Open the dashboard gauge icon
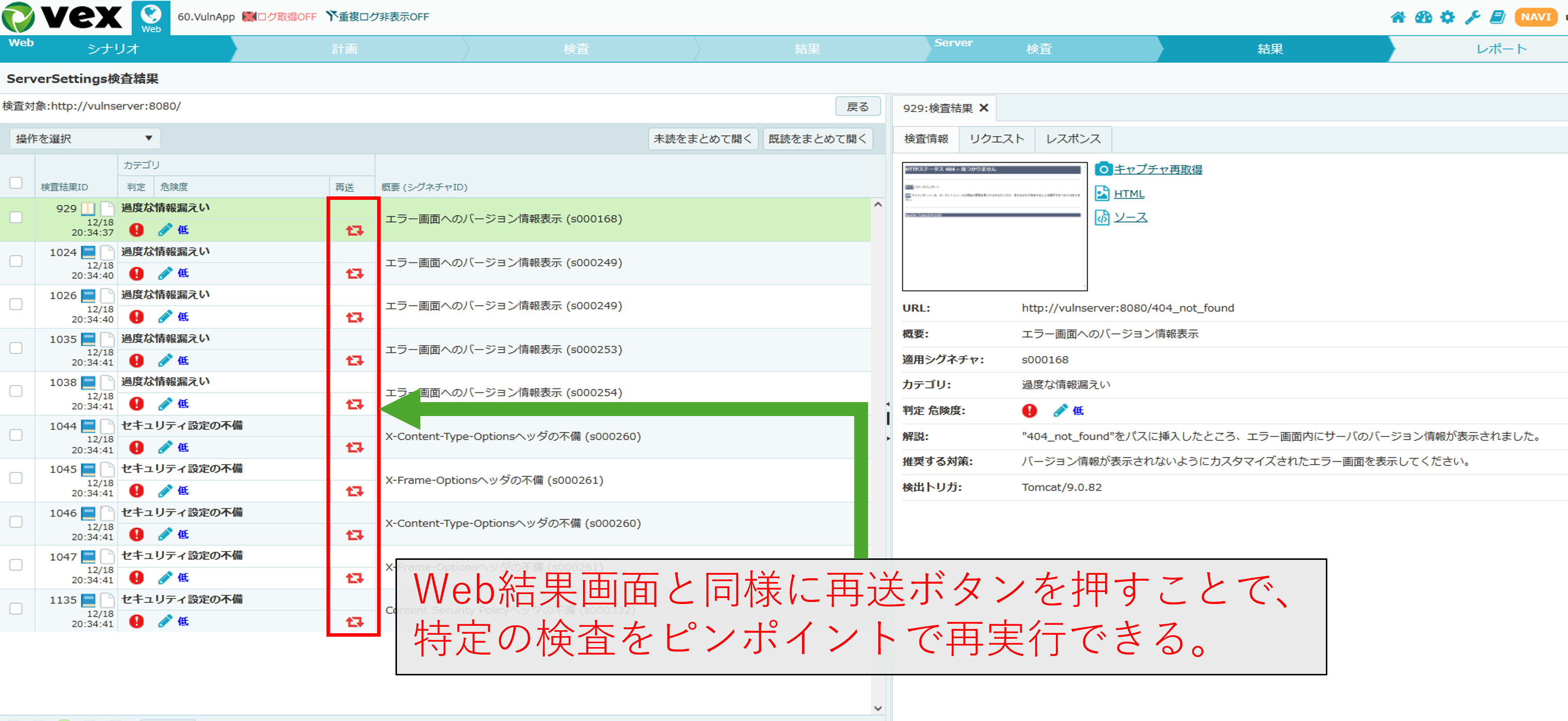Viewport: 1568px width, 721px height. click(x=1424, y=17)
